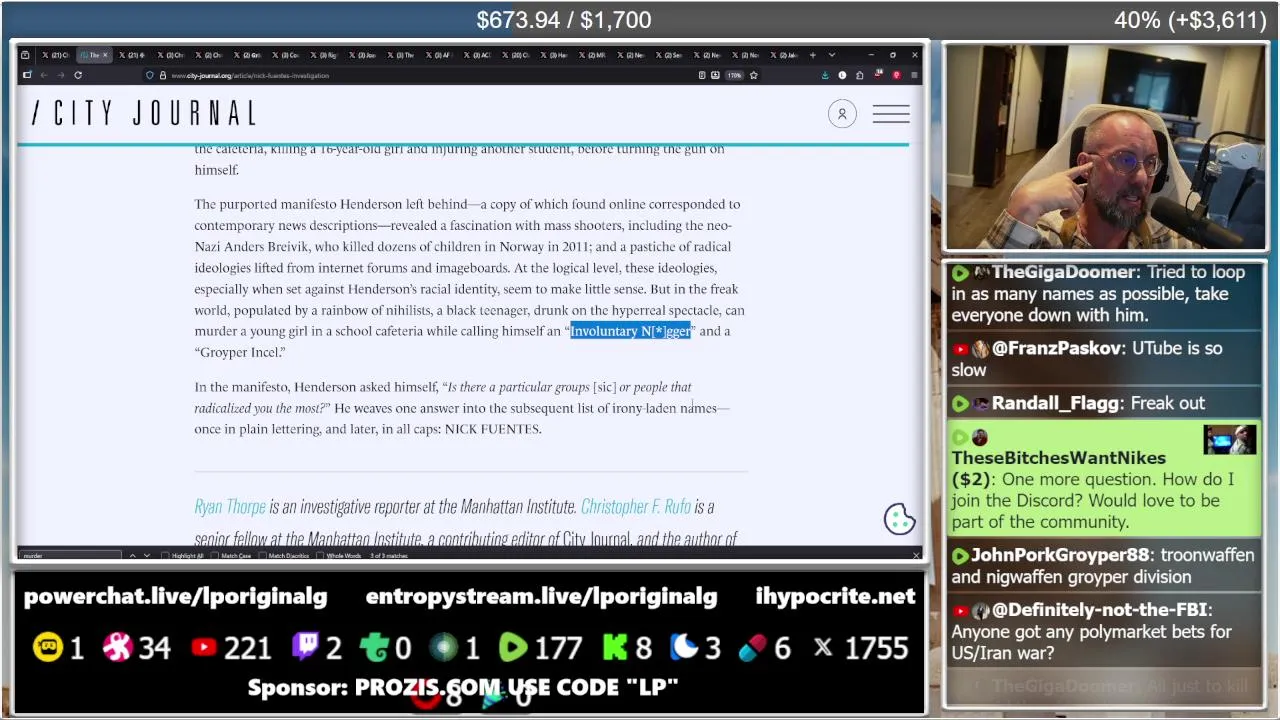Go forward with the browser forward arrow
This screenshot has height=720, width=1280.
pos(60,75)
